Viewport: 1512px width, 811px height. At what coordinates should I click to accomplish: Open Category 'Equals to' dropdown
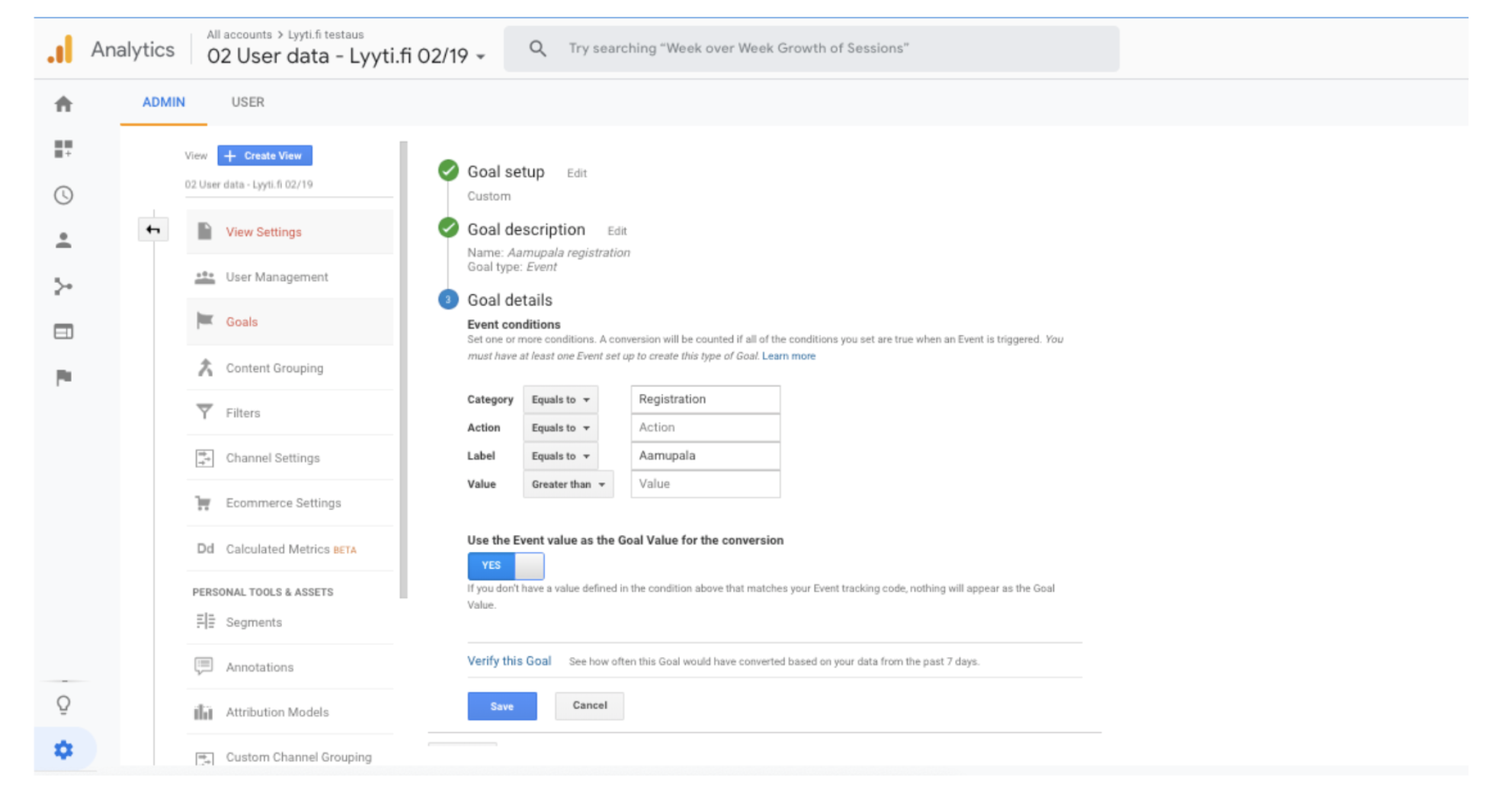[x=560, y=399]
